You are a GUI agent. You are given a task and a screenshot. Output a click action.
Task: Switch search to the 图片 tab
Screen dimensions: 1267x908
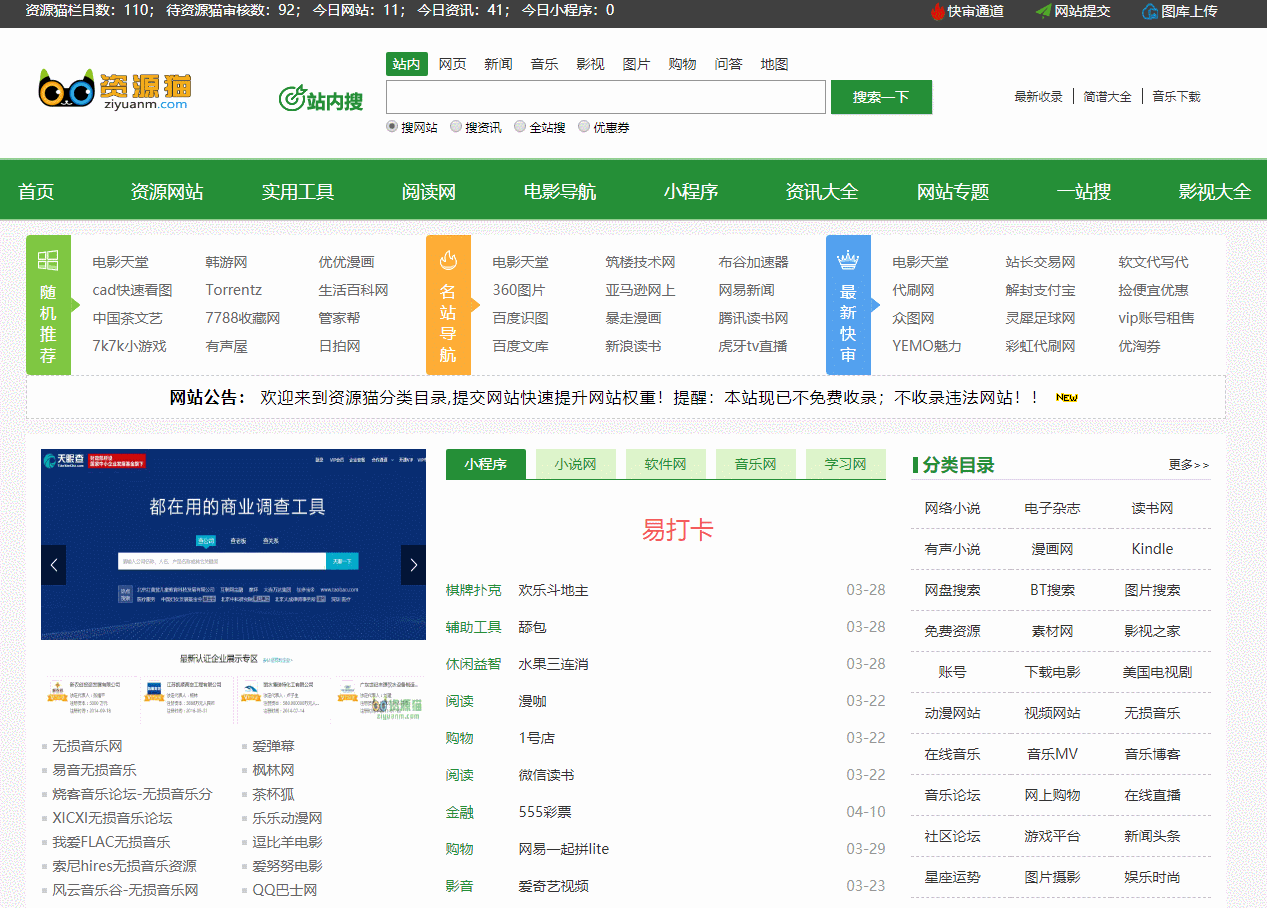coord(637,64)
